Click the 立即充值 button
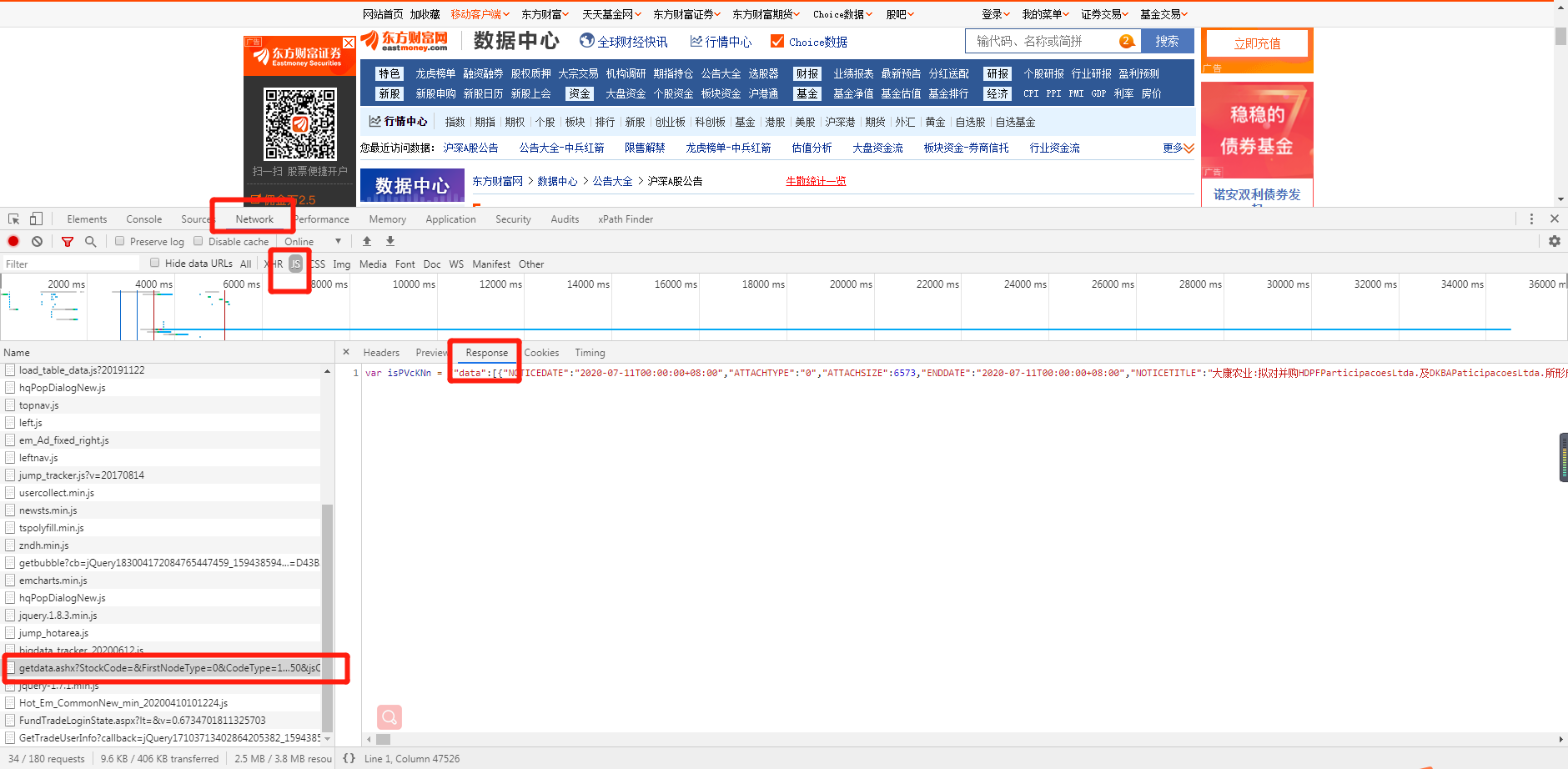Viewport: 1568px width, 769px height. coord(1257,44)
